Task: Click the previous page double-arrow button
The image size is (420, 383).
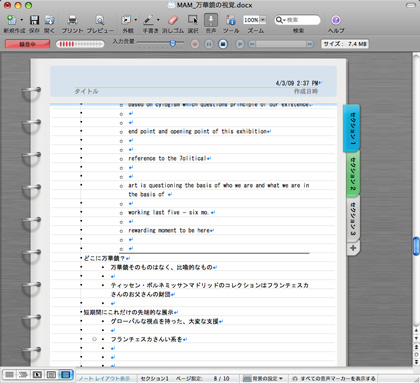Action: tap(416, 347)
